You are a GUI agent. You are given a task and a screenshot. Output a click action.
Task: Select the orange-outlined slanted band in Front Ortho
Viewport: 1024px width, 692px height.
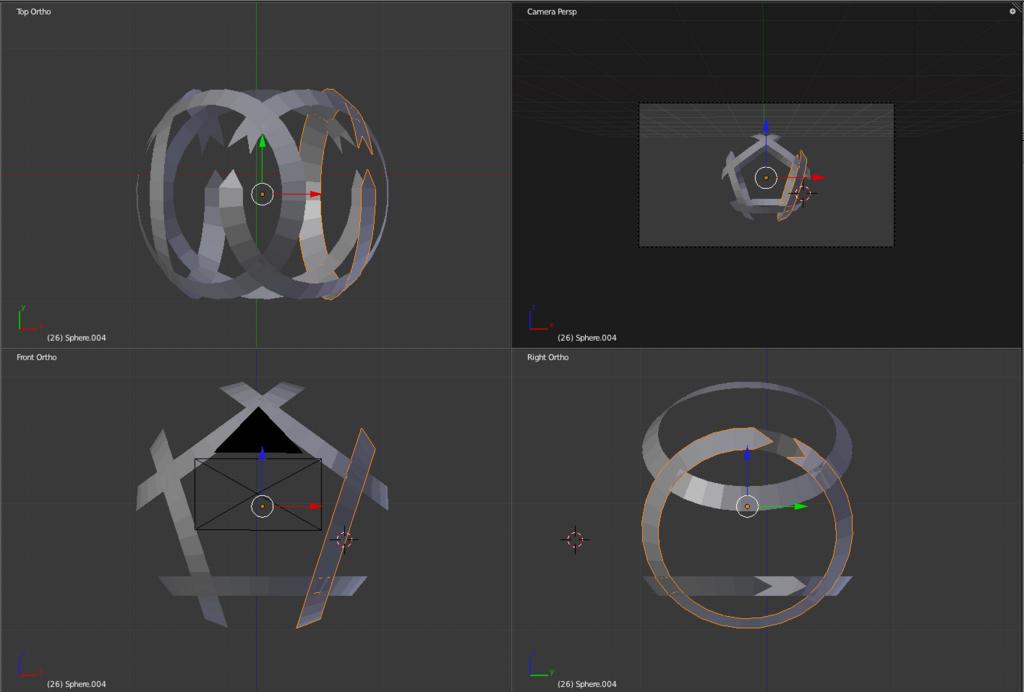(x=336, y=527)
